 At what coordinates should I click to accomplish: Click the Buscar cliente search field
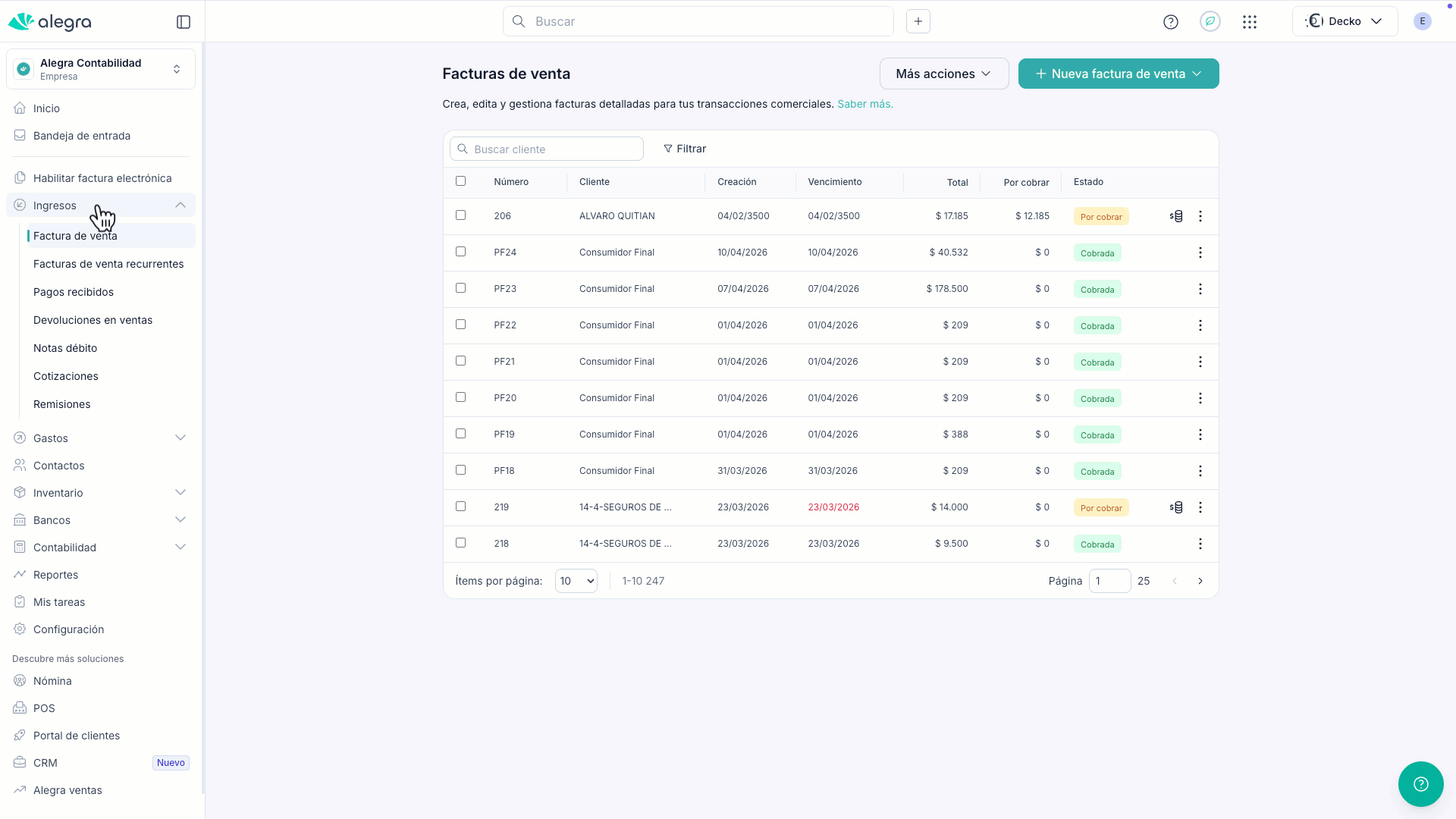546,149
